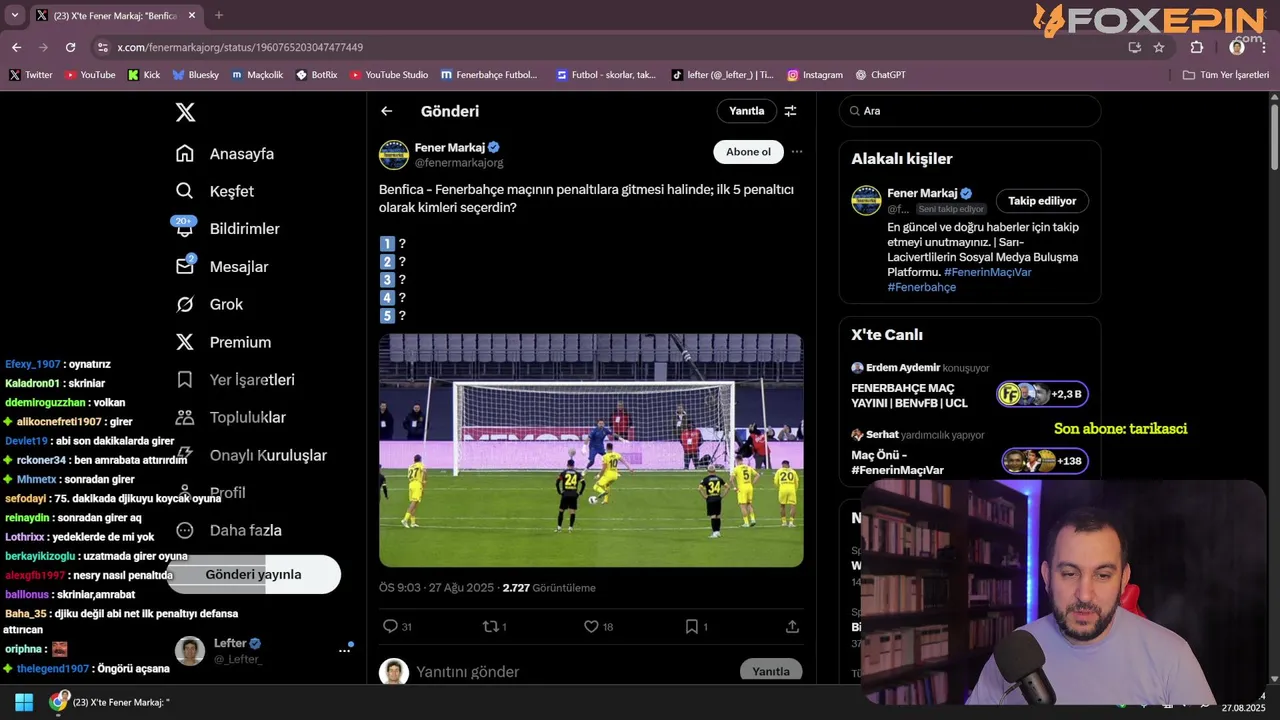Open @fenermarkajorg handle link
This screenshot has width=1280, height=720.
(459, 162)
